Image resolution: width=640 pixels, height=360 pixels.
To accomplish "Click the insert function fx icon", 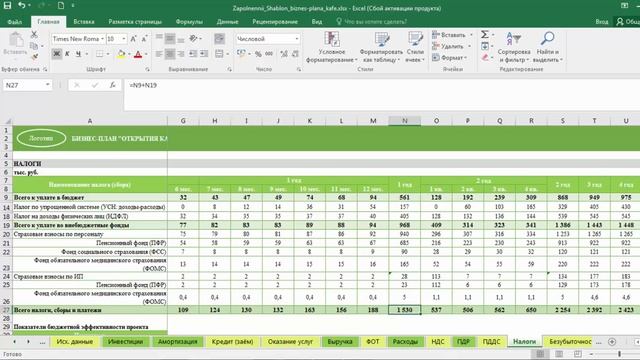I will tap(112, 85).
